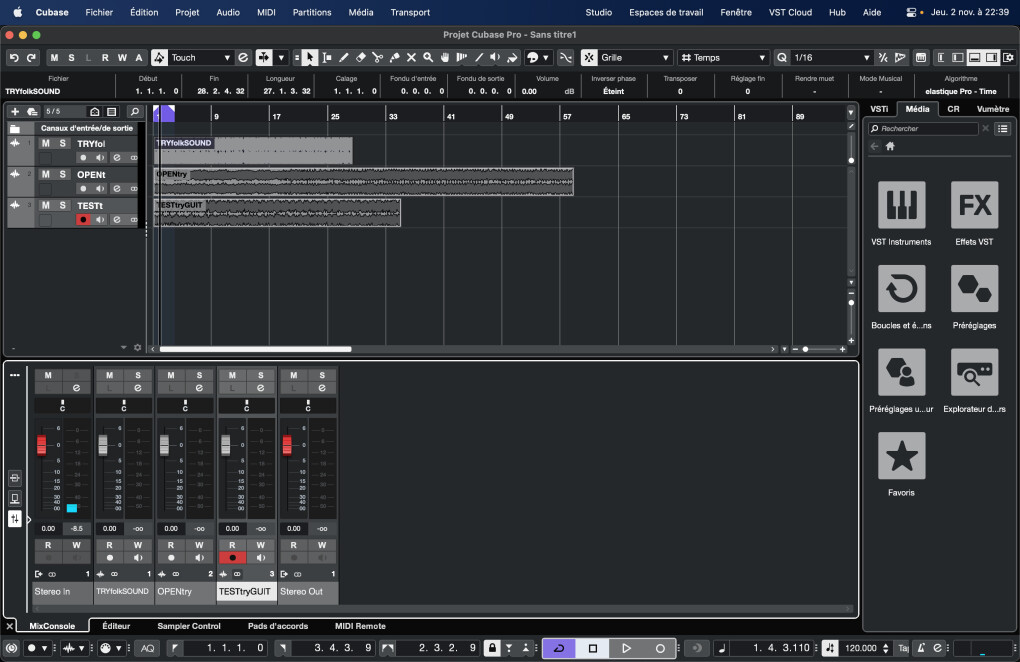Toggle cycle loop in transport bar
Viewport: 1020px width, 662px height.
pyautogui.click(x=559, y=648)
